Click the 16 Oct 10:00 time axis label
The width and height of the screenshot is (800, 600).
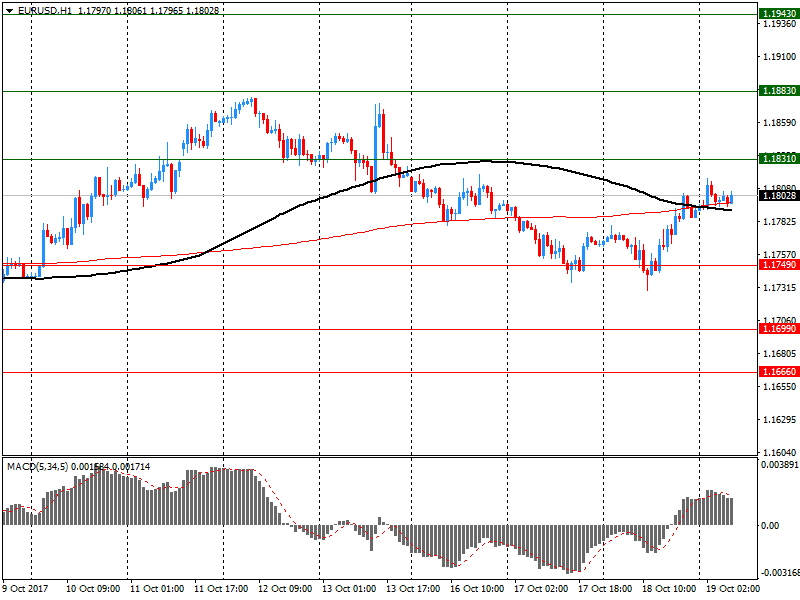pos(477,589)
